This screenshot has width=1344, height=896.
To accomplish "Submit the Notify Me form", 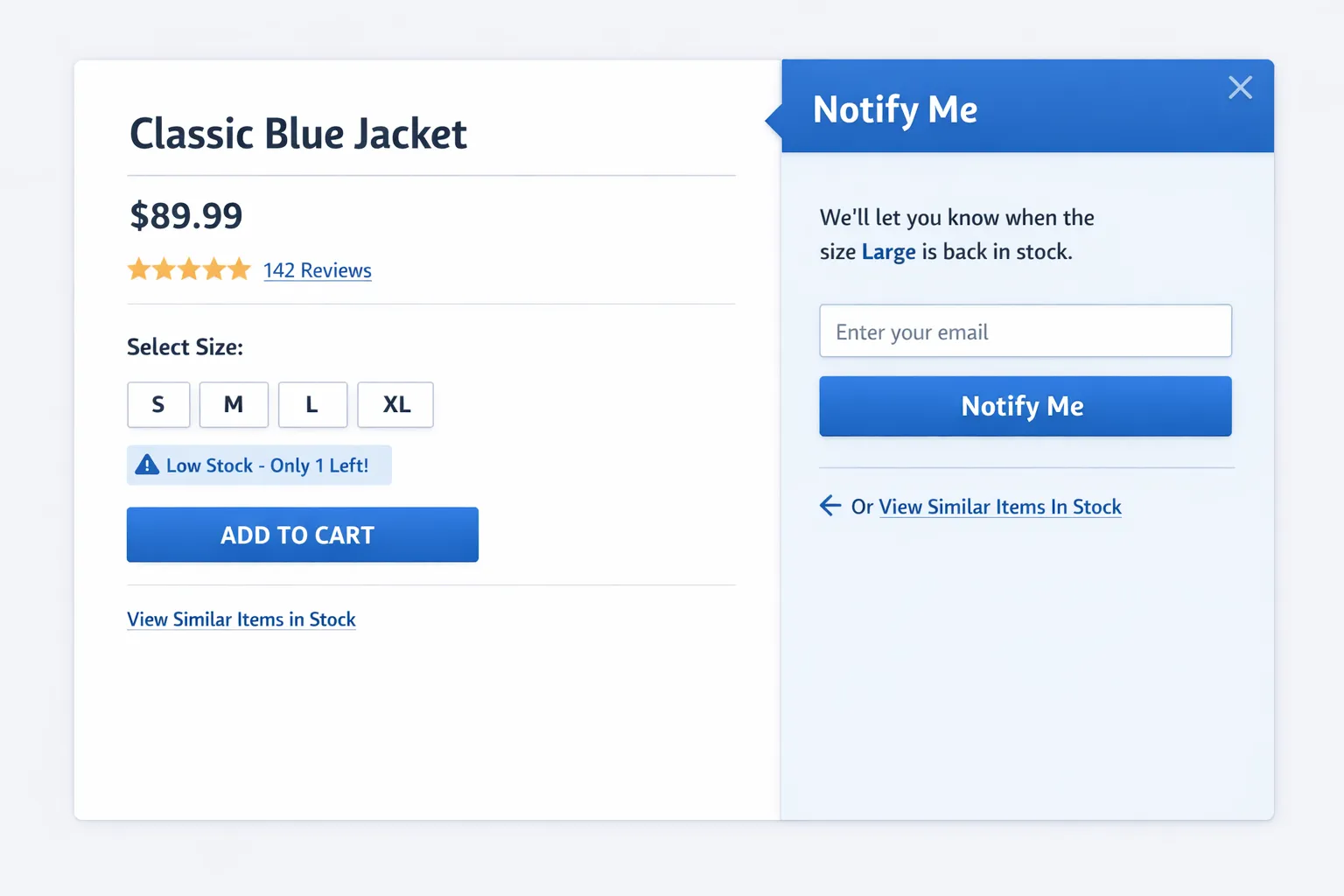I will pos(1024,406).
